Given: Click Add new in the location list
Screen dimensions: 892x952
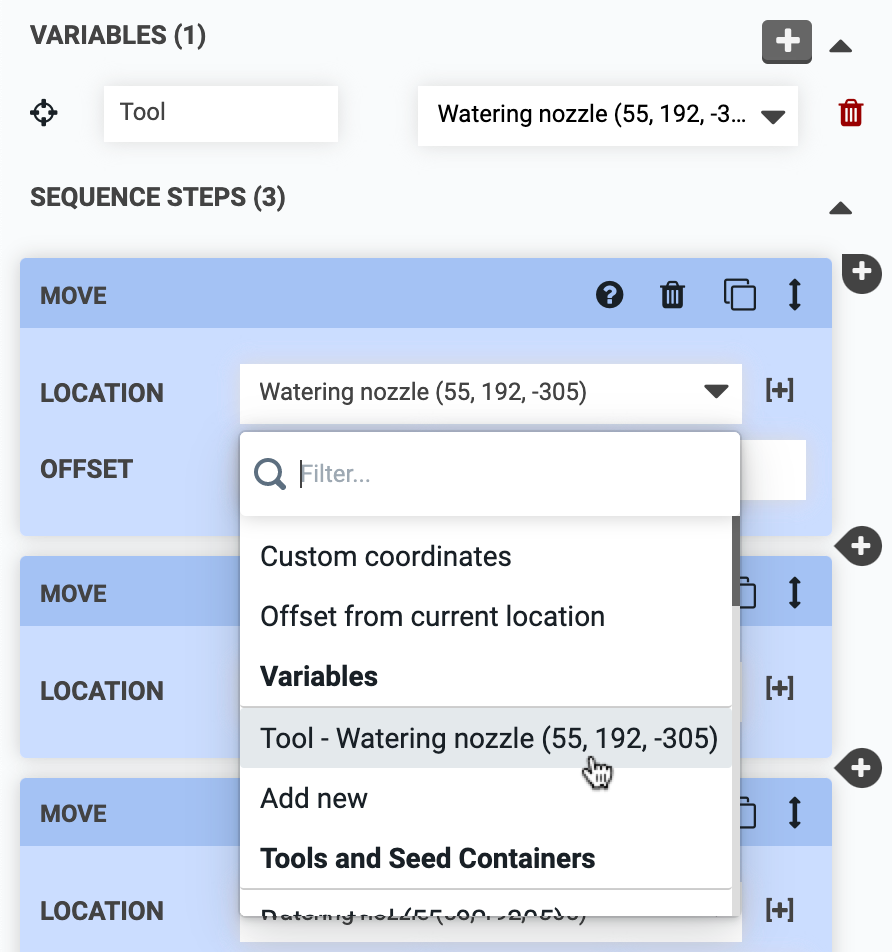Looking at the screenshot, I should pos(313,798).
